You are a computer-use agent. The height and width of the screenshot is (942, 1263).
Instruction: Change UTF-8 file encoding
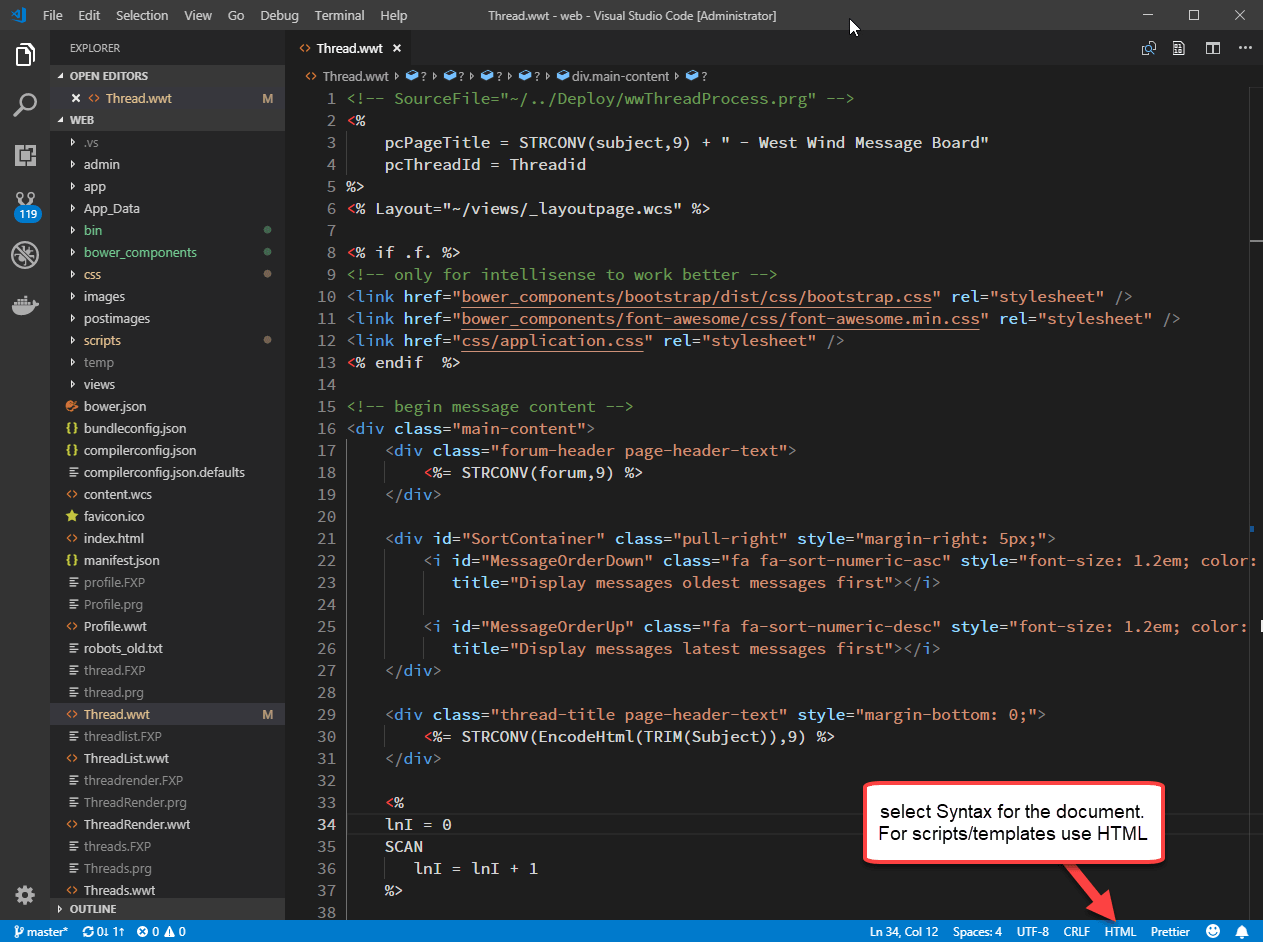click(1032, 932)
